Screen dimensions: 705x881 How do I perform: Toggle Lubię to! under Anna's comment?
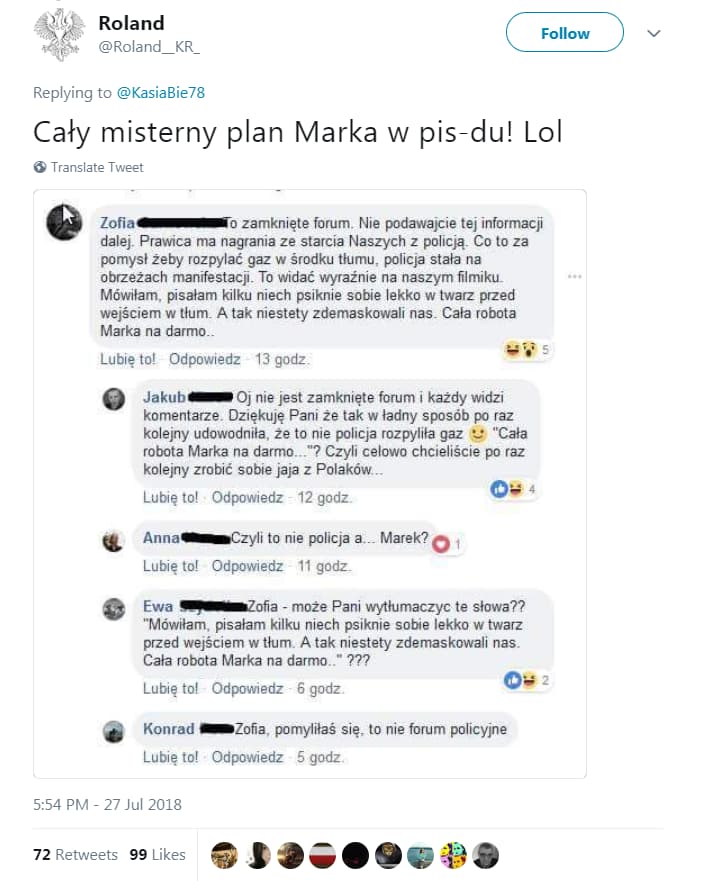pyautogui.click(x=170, y=566)
